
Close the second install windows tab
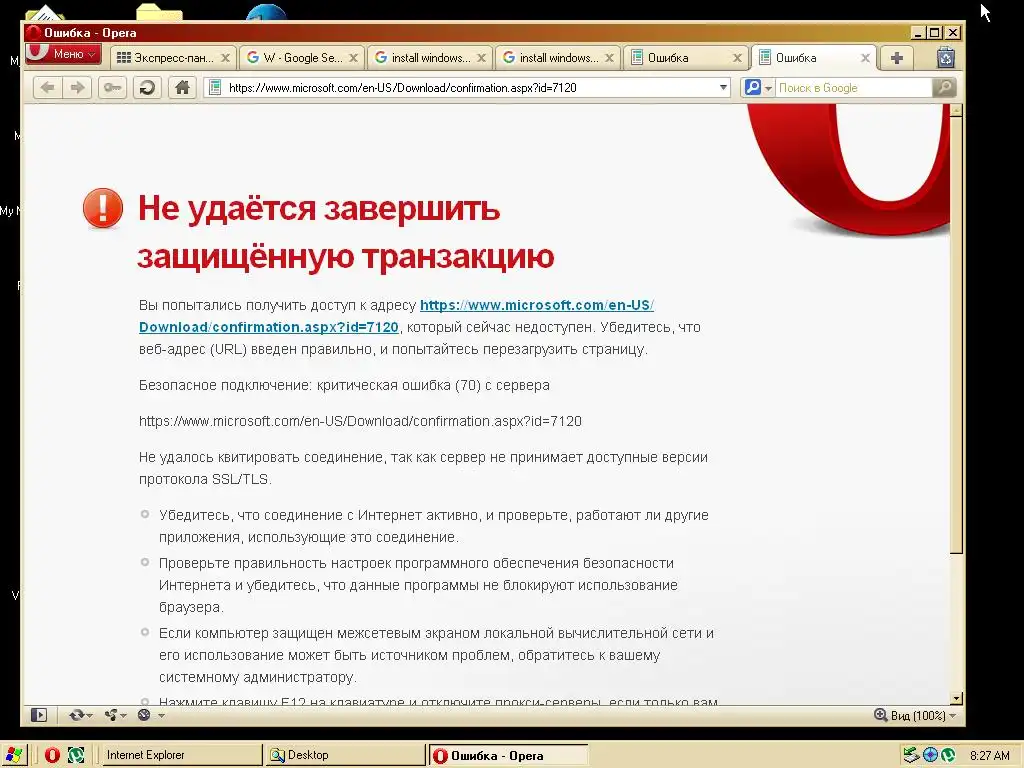[609, 58]
